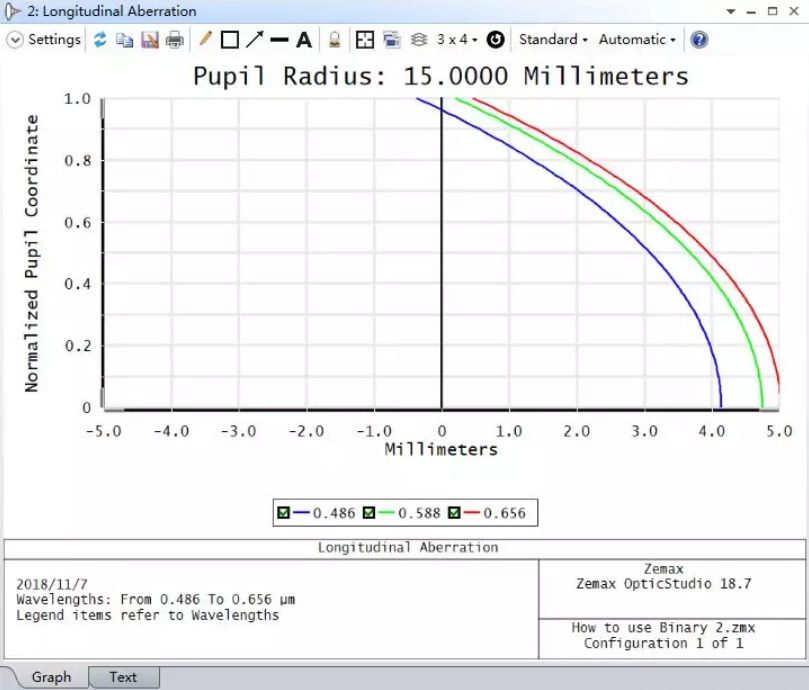Select the text annotation tool
This screenshot has width=809, height=690.
tap(304, 40)
